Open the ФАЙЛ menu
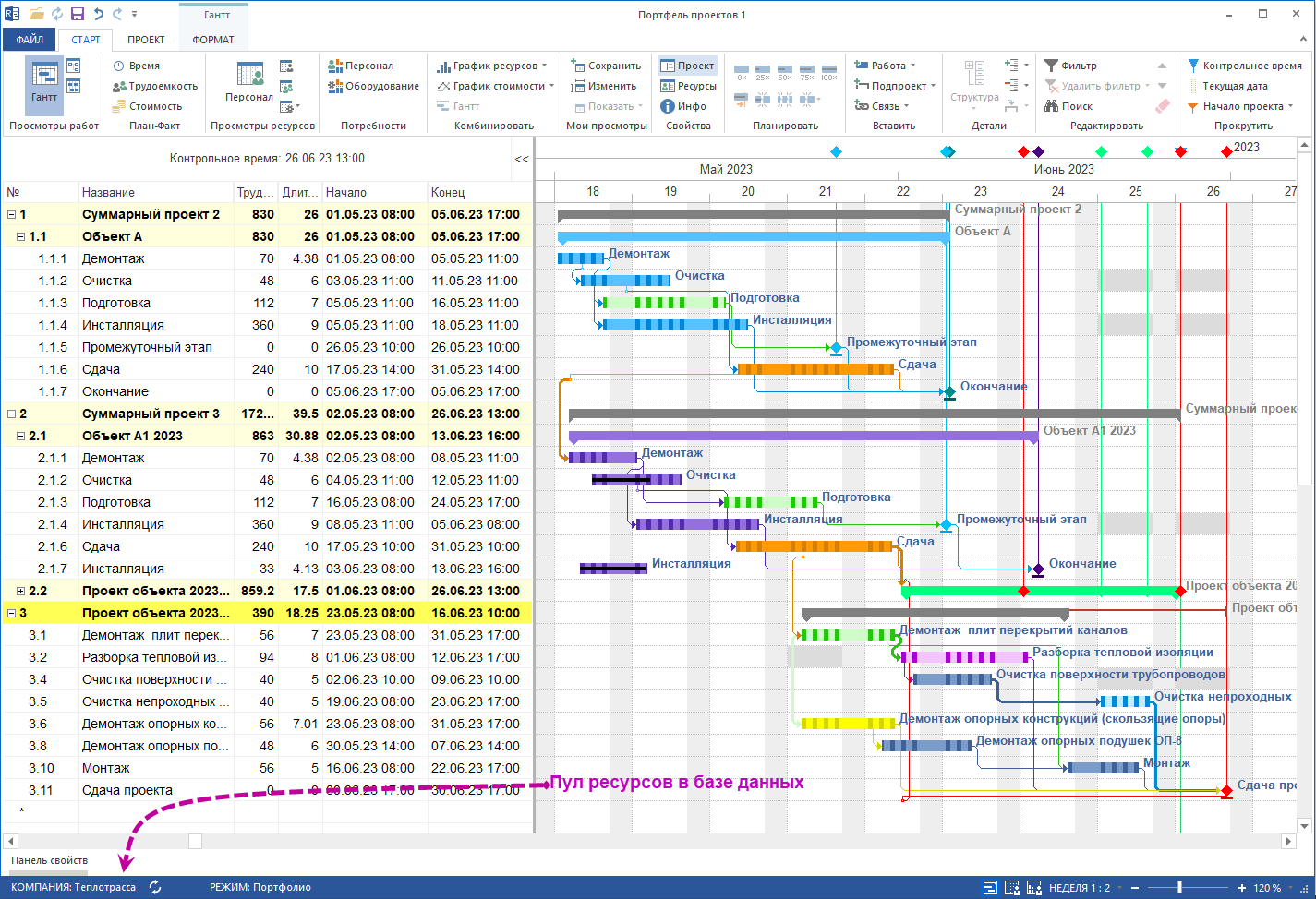The width and height of the screenshot is (1316, 899). [x=30, y=40]
